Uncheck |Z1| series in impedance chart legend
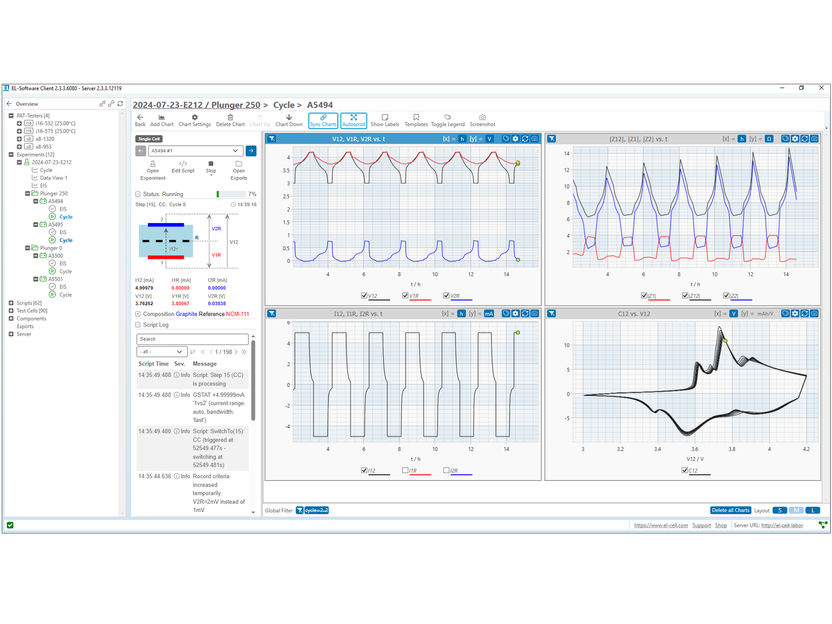 pyautogui.click(x=644, y=295)
